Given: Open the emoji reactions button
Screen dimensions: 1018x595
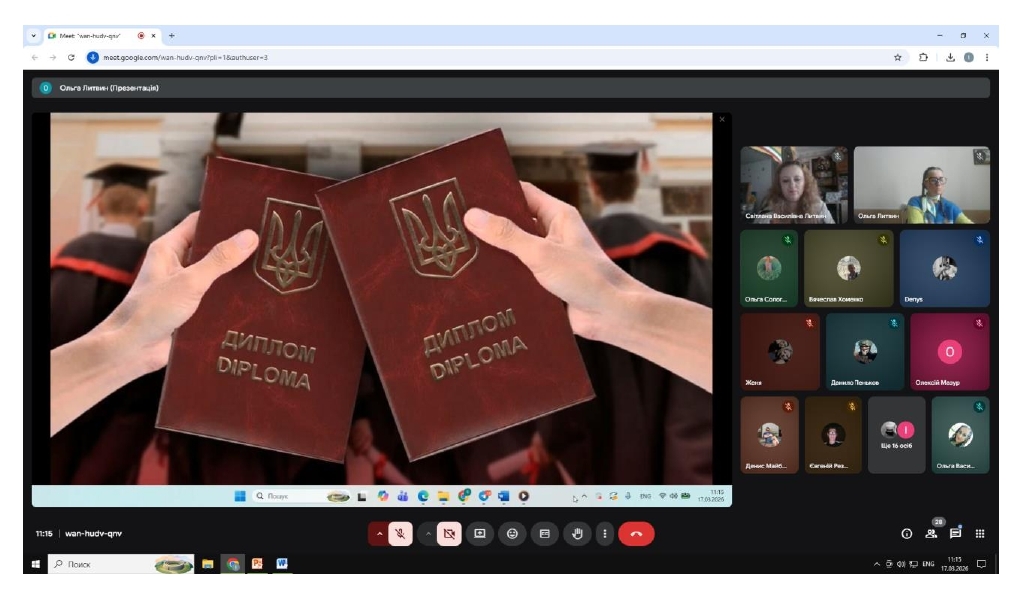Looking at the screenshot, I should (512, 534).
